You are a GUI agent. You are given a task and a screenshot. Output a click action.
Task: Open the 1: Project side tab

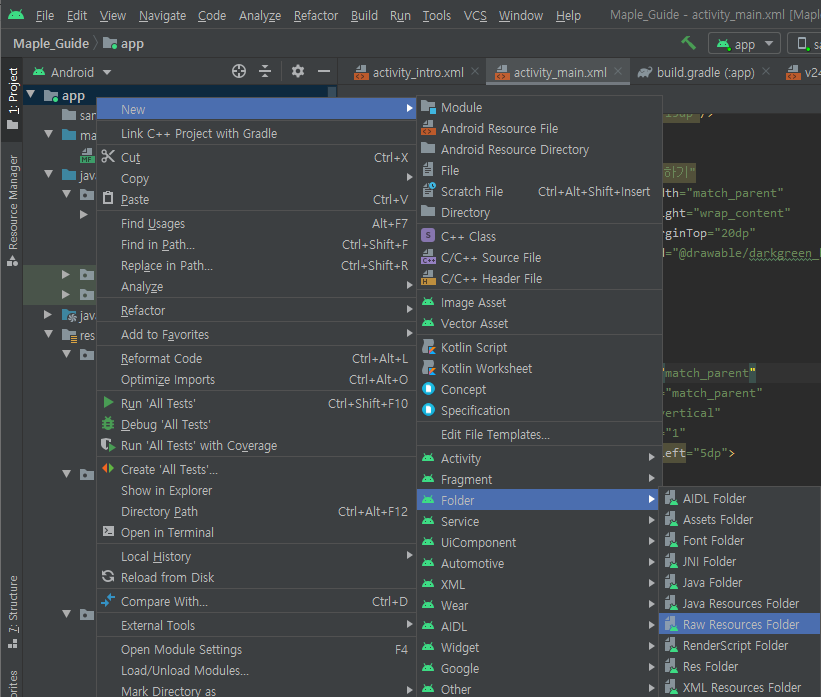click(x=13, y=98)
